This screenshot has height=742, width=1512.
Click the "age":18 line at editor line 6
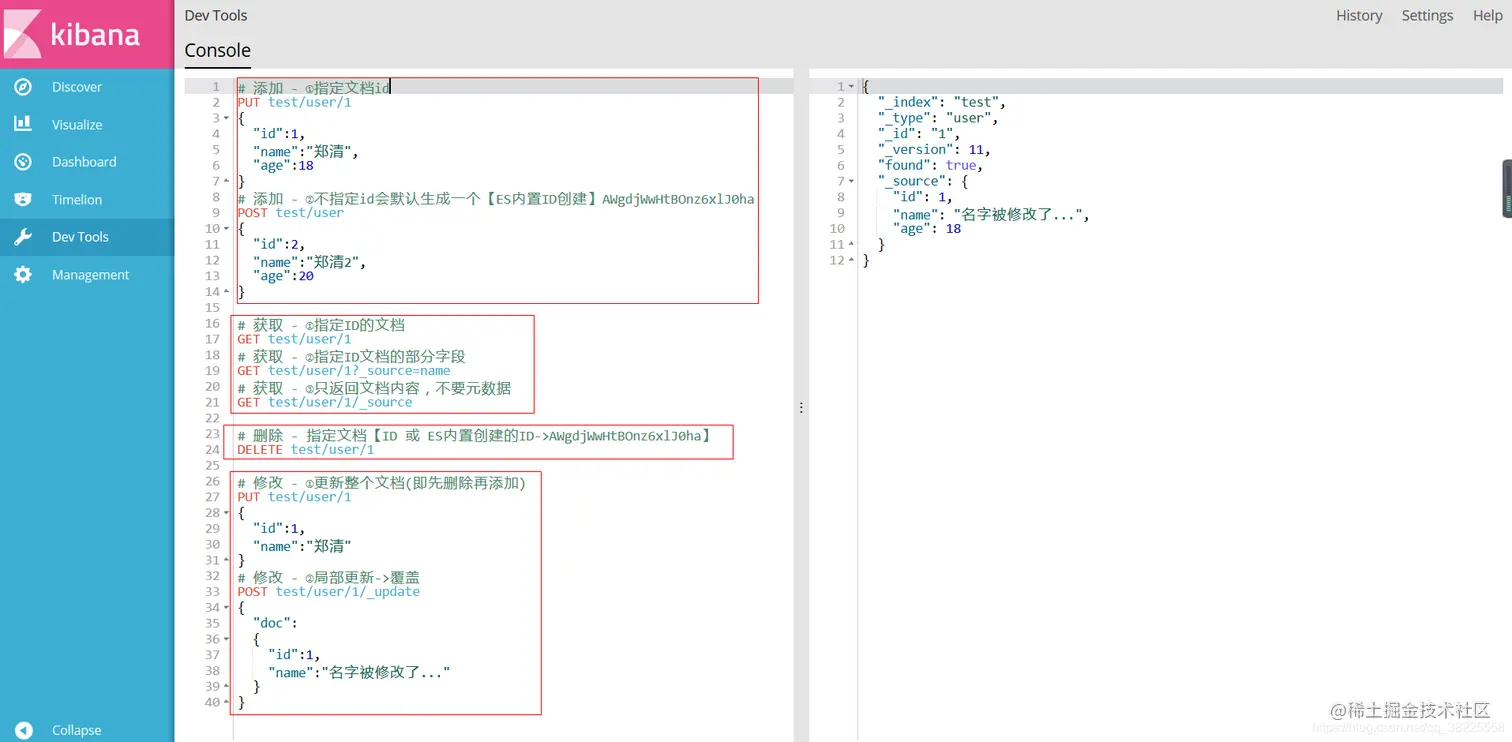coord(283,166)
